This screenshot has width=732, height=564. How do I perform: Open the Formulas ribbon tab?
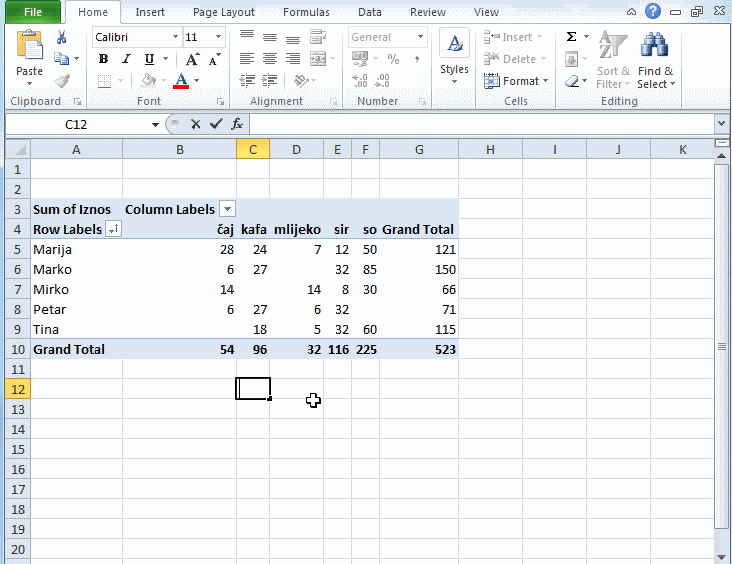(306, 12)
